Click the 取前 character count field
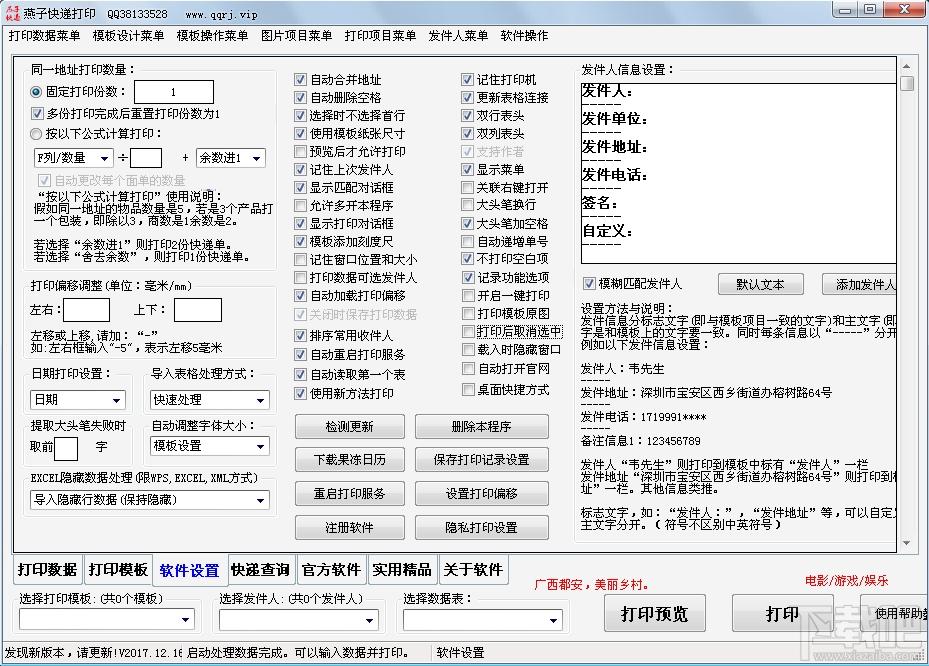This screenshot has height=666, width=929. pyautogui.click(x=66, y=449)
